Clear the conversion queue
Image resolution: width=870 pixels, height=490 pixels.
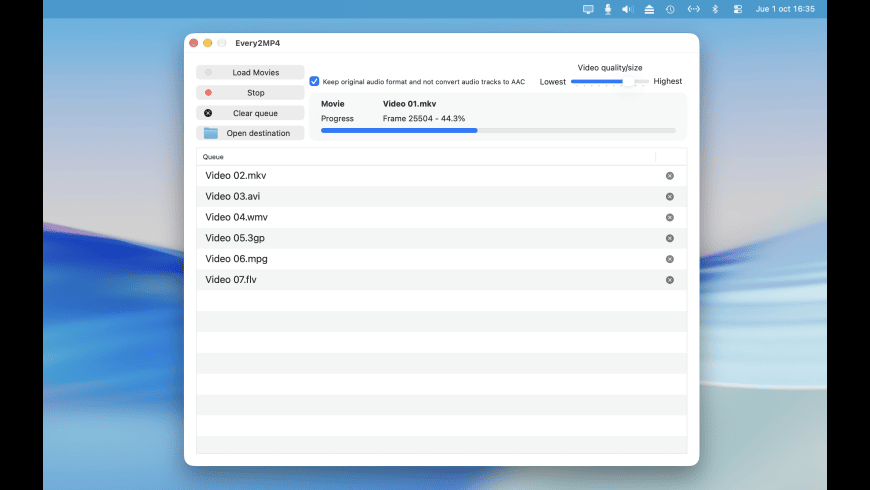point(250,113)
